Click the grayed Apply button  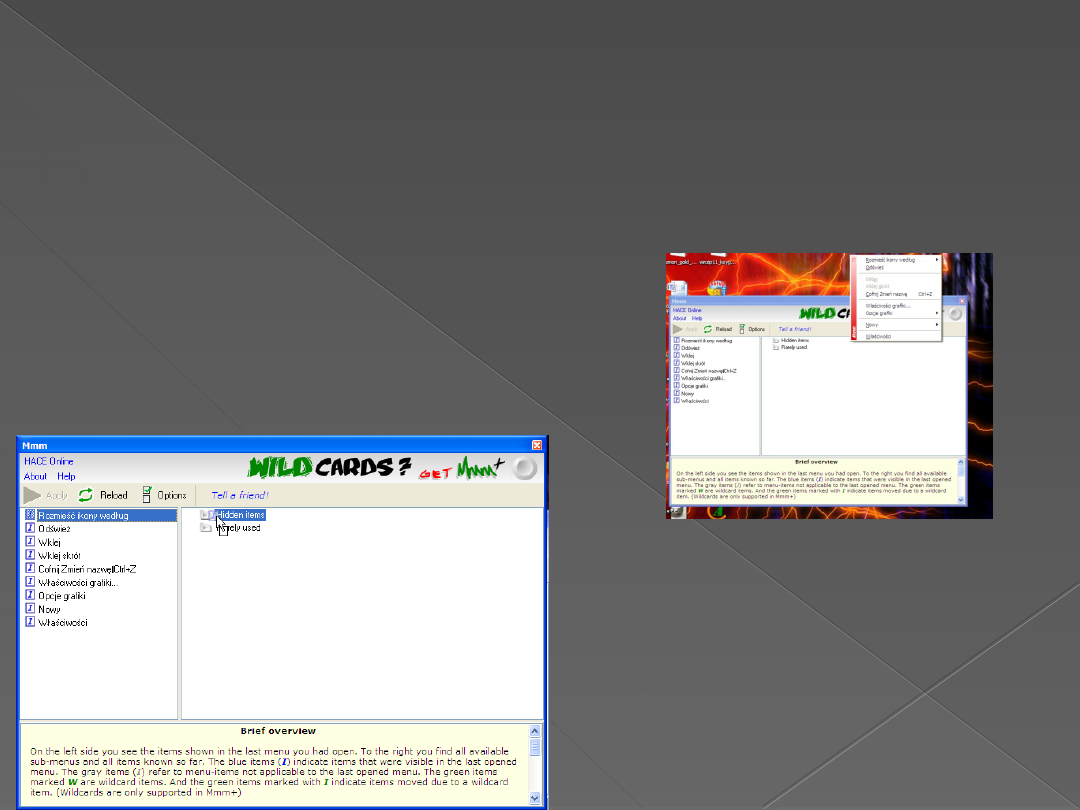(x=40, y=494)
